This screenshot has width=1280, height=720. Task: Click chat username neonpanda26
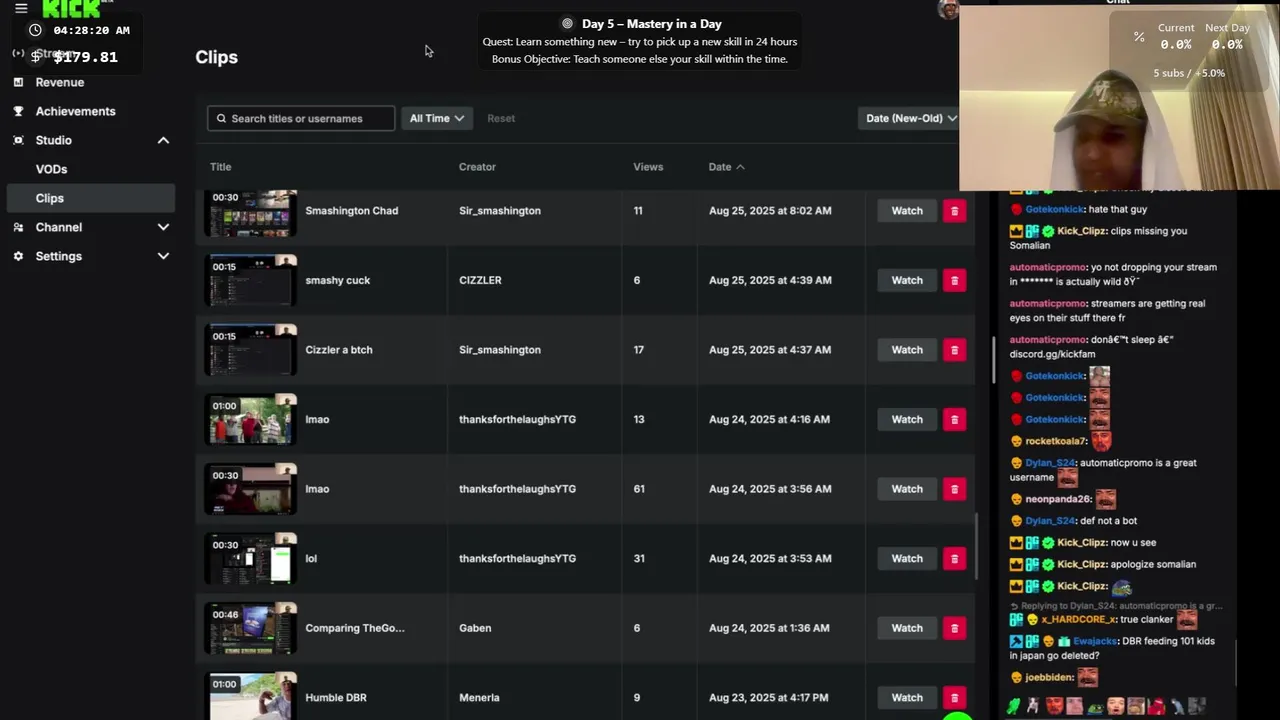click(1058, 499)
